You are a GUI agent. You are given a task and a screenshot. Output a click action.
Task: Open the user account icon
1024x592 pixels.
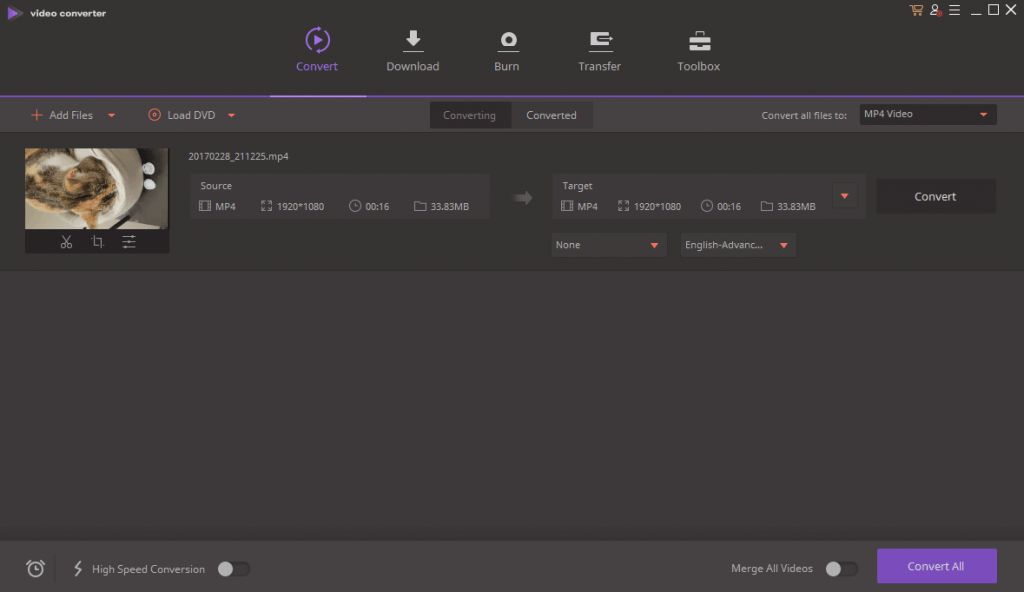[x=935, y=10]
